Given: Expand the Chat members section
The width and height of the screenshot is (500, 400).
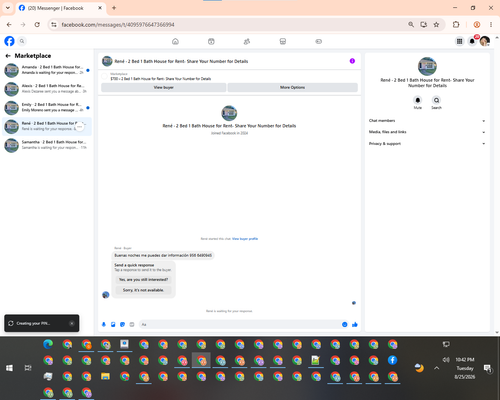Looking at the screenshot, I should click(427, 121).
